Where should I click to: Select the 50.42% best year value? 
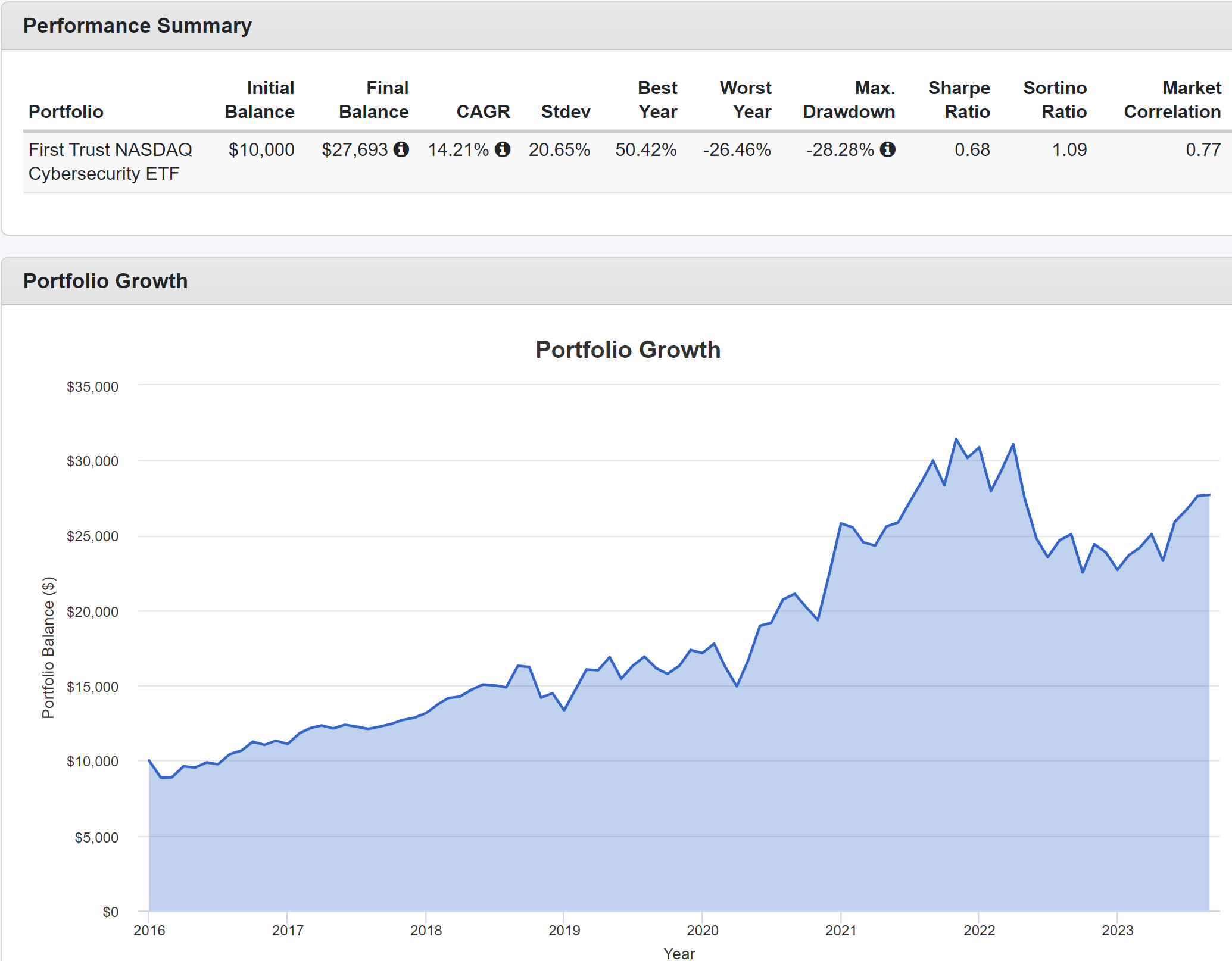pos(645,149)
